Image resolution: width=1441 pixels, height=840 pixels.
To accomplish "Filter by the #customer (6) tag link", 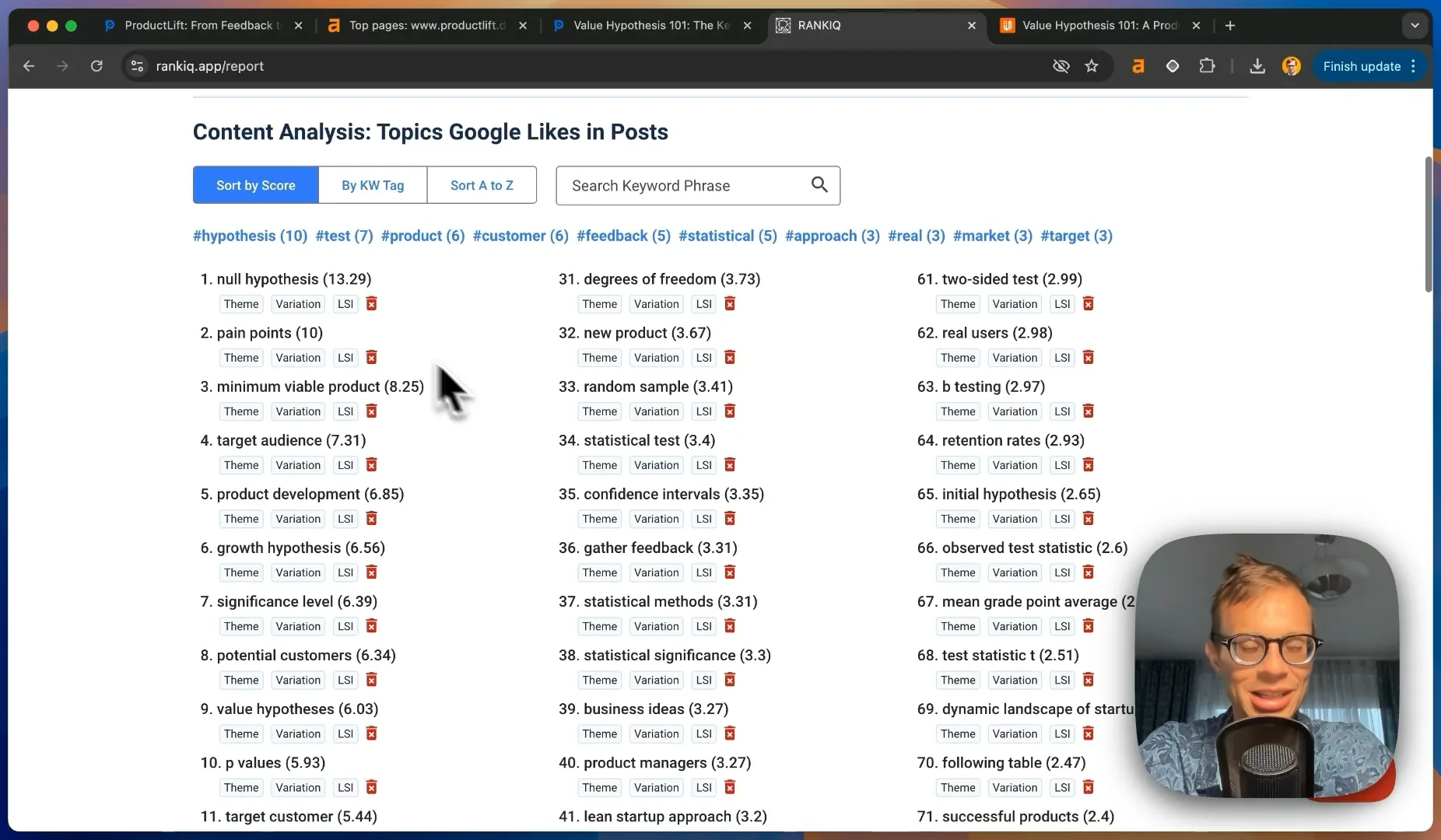I will 521,236.
